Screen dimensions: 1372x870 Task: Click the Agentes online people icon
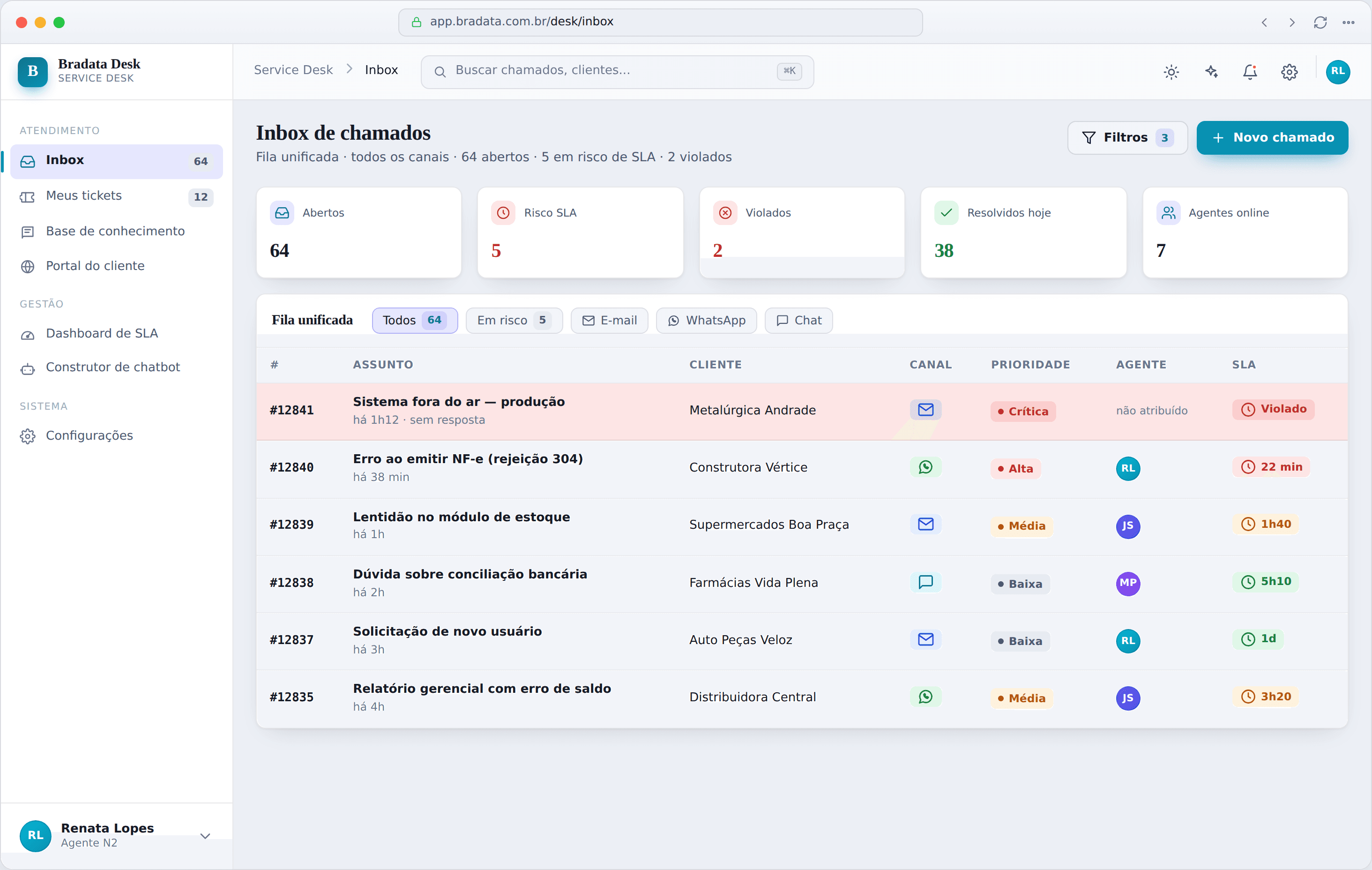click(1168, 213)
